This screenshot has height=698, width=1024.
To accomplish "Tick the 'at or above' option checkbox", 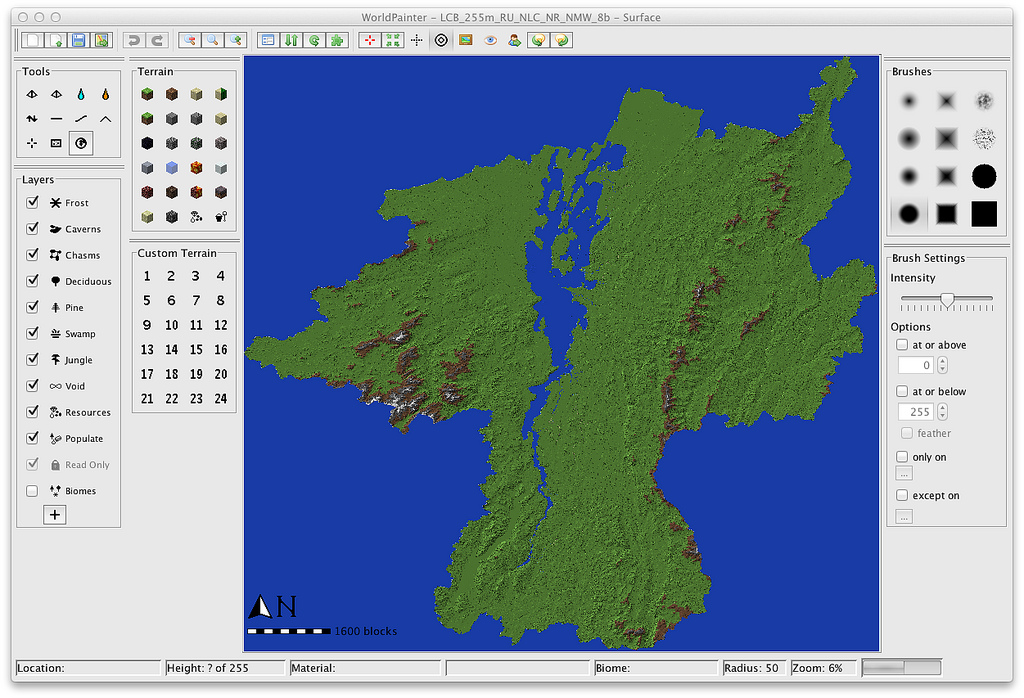I will (x=902, y=345).
